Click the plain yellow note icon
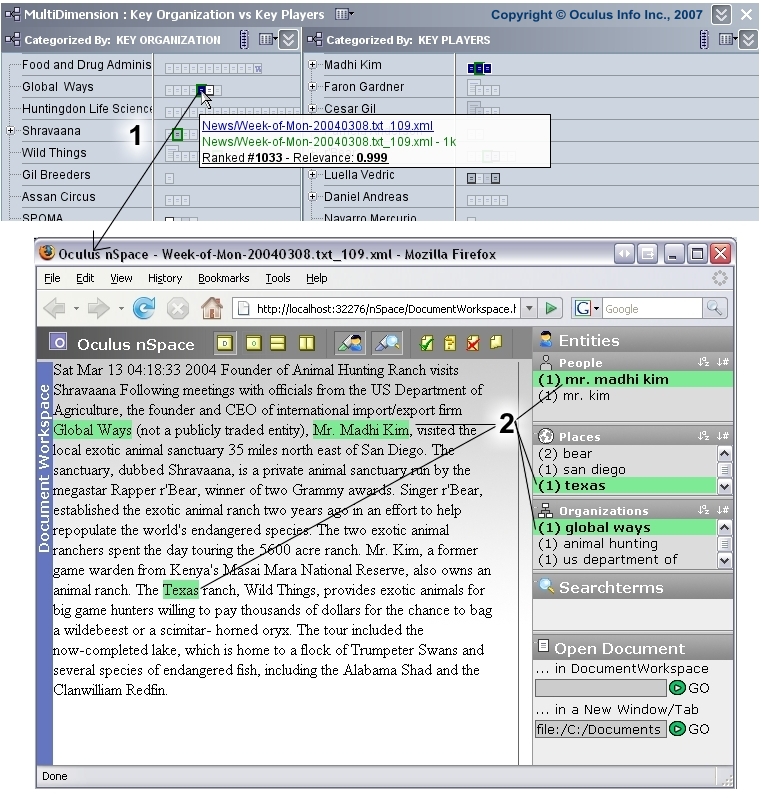This screenshot has width=761, height=798. tap(496, 343)
